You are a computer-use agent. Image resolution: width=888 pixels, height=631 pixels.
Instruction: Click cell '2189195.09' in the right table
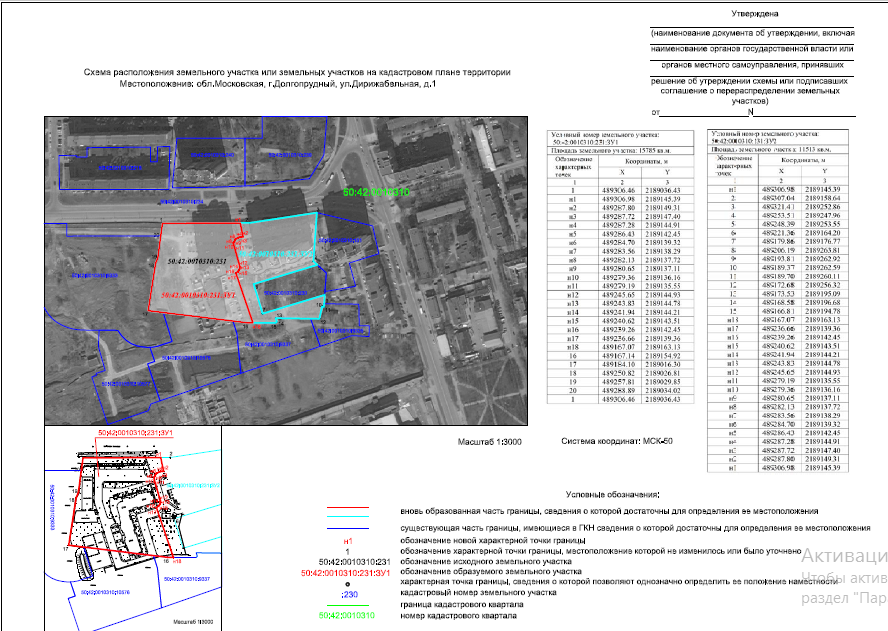(x=822, y=293)
